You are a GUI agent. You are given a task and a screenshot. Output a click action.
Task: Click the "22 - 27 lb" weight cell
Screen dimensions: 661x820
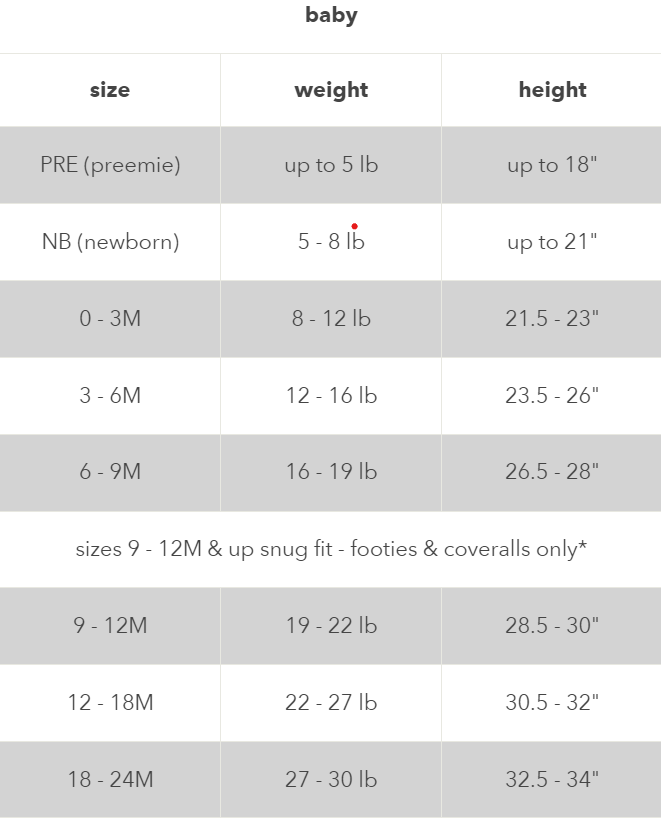tap(331, 703)
